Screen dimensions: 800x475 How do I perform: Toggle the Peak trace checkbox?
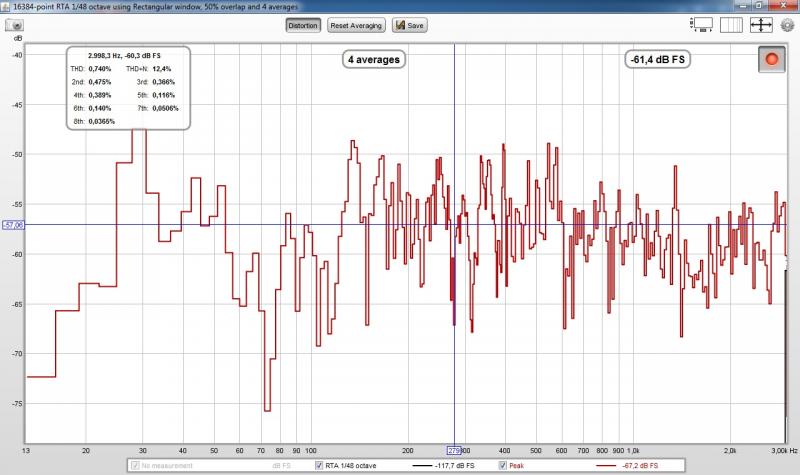point(503,465)
